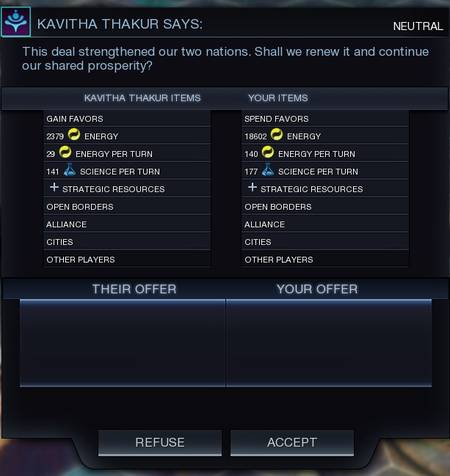Image resolution: width=450 pixels, height=476 pixels.
Task: Click Kavitha Thakur's faction emblem icon
Action: 16,22
